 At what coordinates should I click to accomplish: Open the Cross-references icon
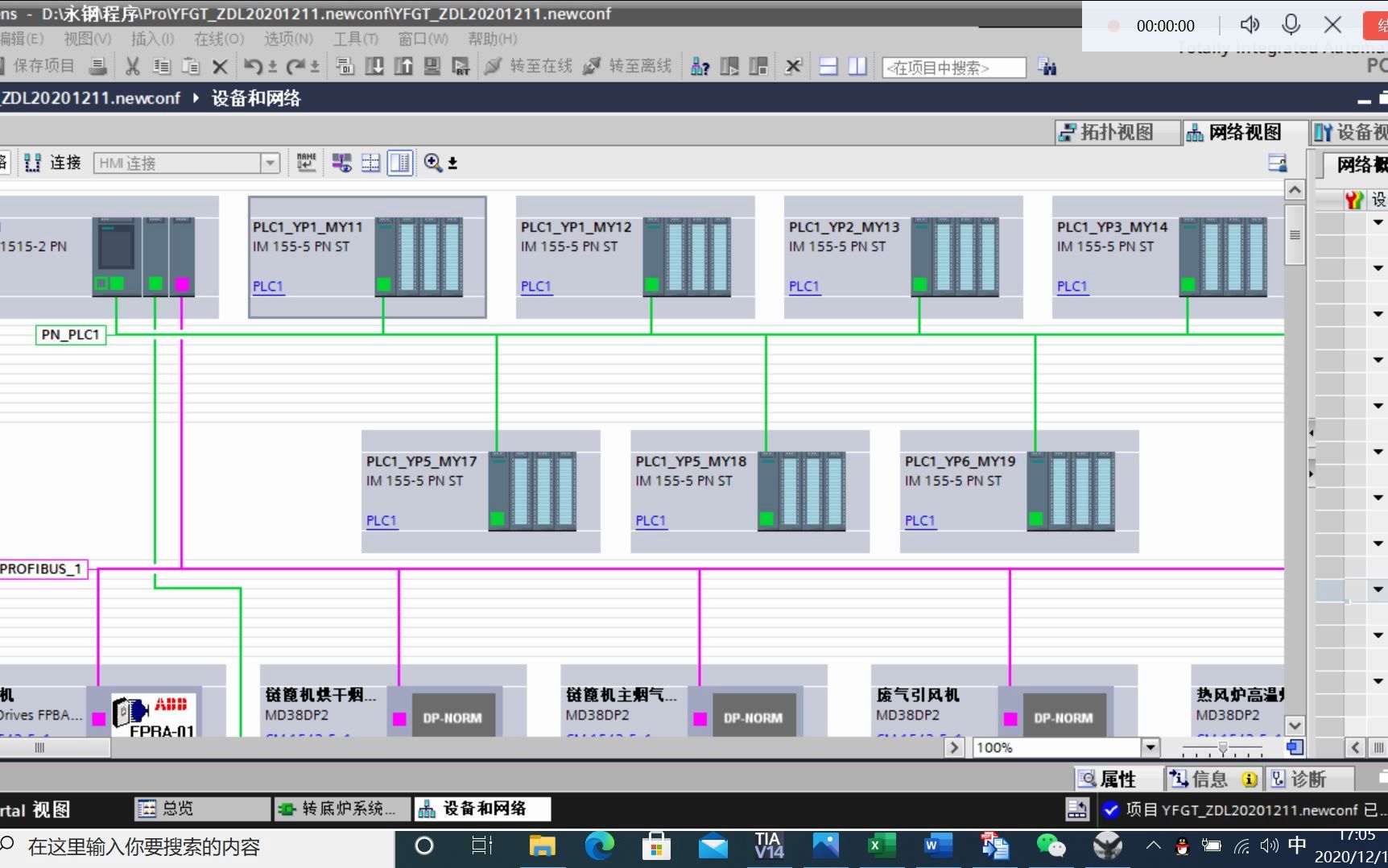tap(793, 67)
